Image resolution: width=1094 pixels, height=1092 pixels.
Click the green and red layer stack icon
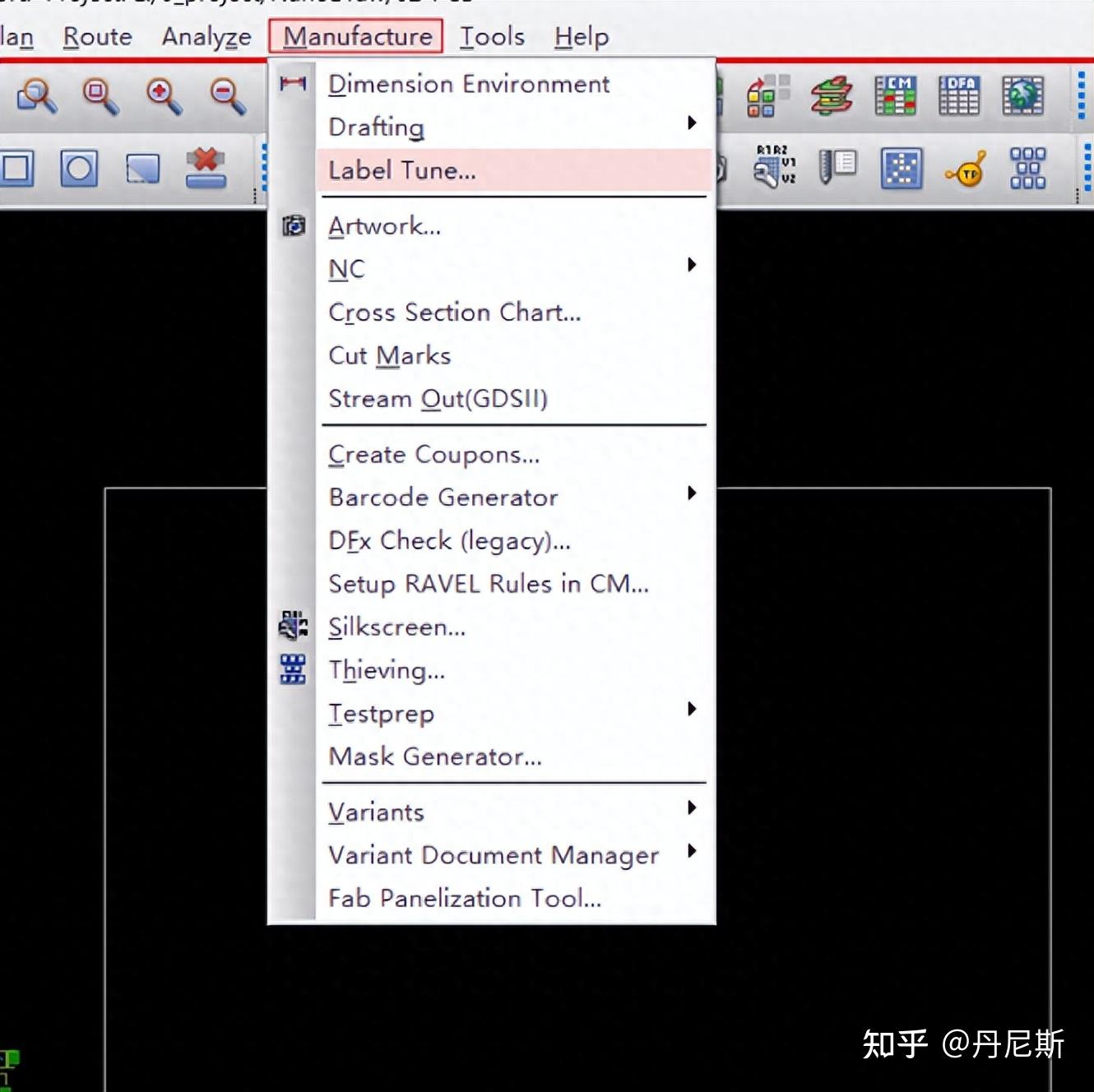[x=832, y=95]
